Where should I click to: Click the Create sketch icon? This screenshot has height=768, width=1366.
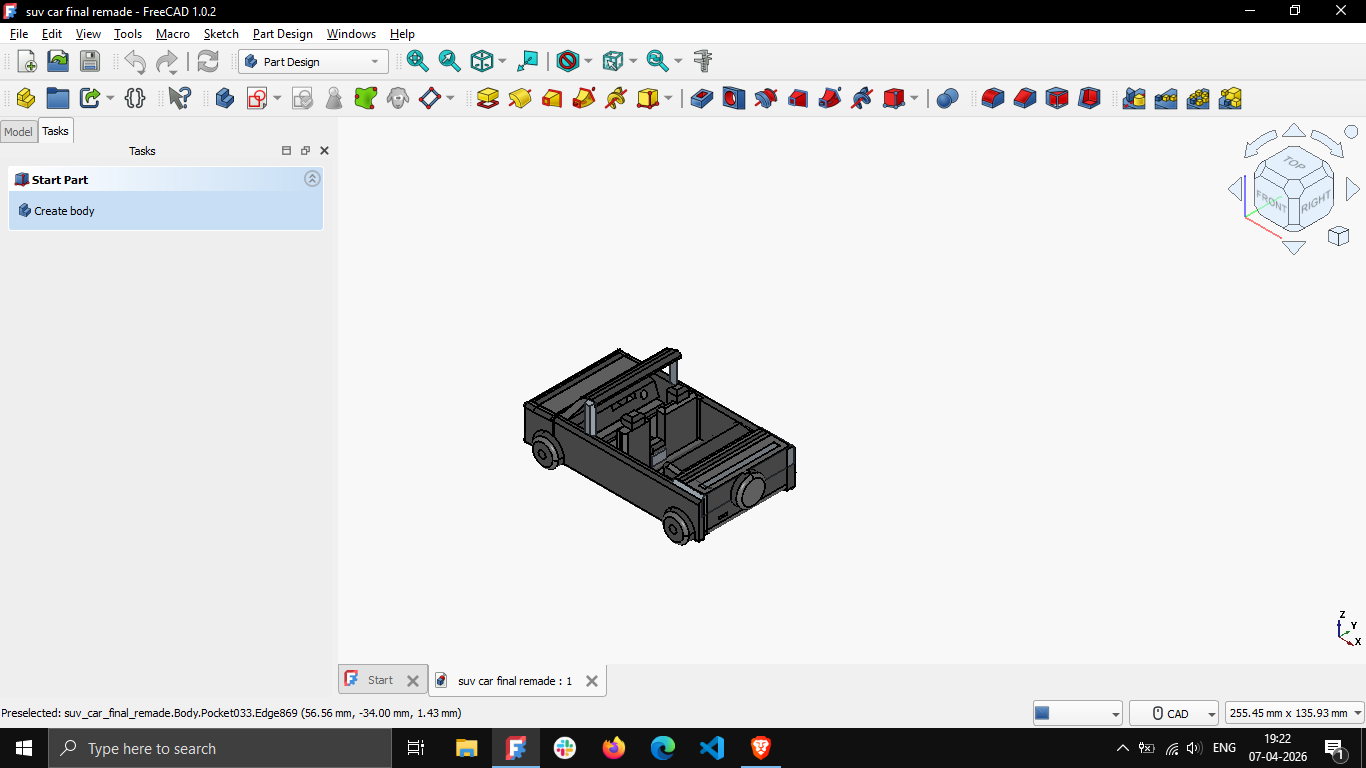point(257,98)
